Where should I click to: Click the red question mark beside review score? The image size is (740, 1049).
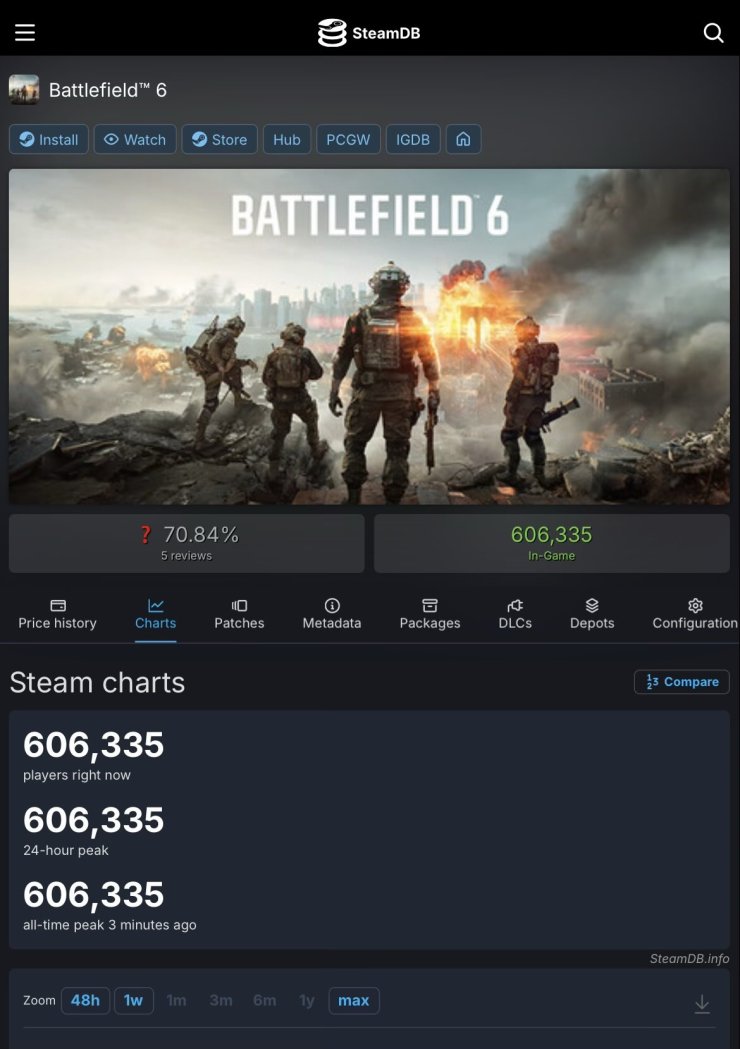point(144,534)
